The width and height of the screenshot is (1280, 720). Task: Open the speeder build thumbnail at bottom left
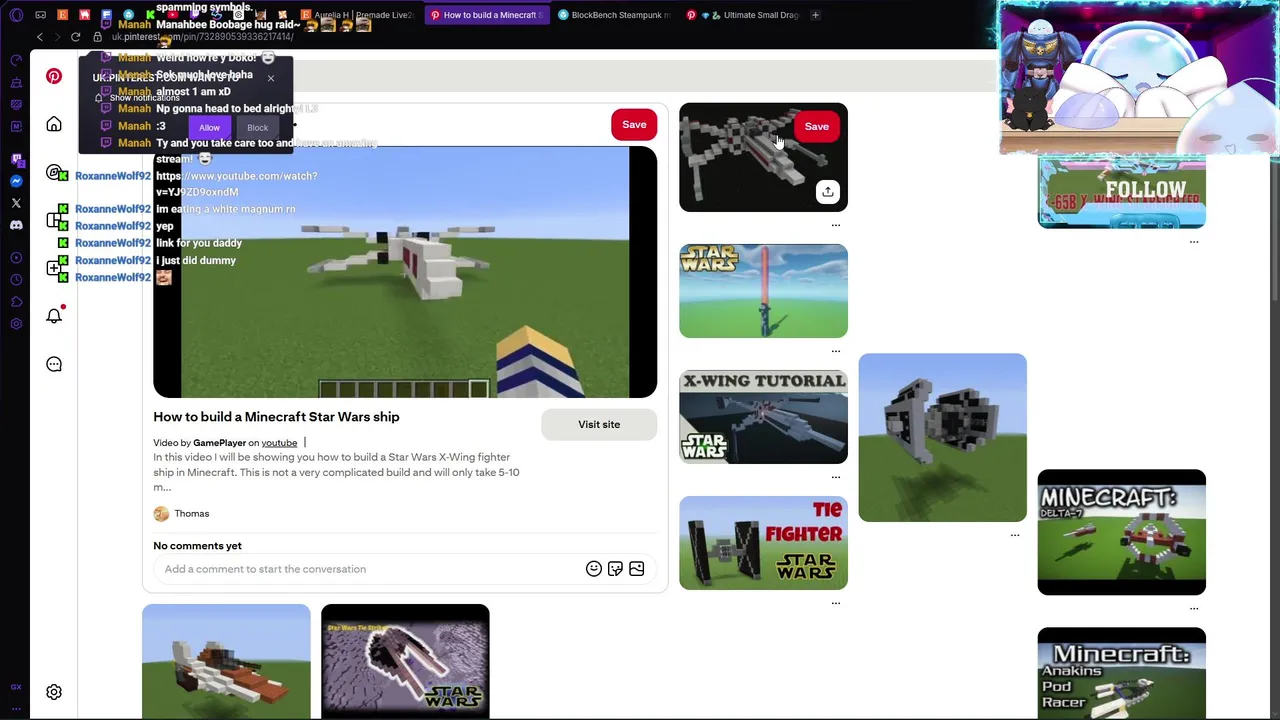(226, 661)
